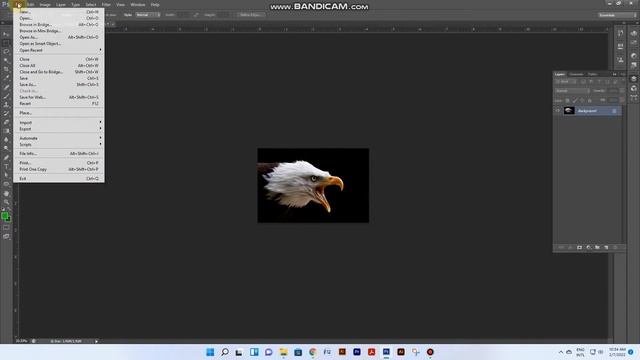Select the Horizontal Type tool
Viewport: 640px width, 360px height.
(6, 166)
